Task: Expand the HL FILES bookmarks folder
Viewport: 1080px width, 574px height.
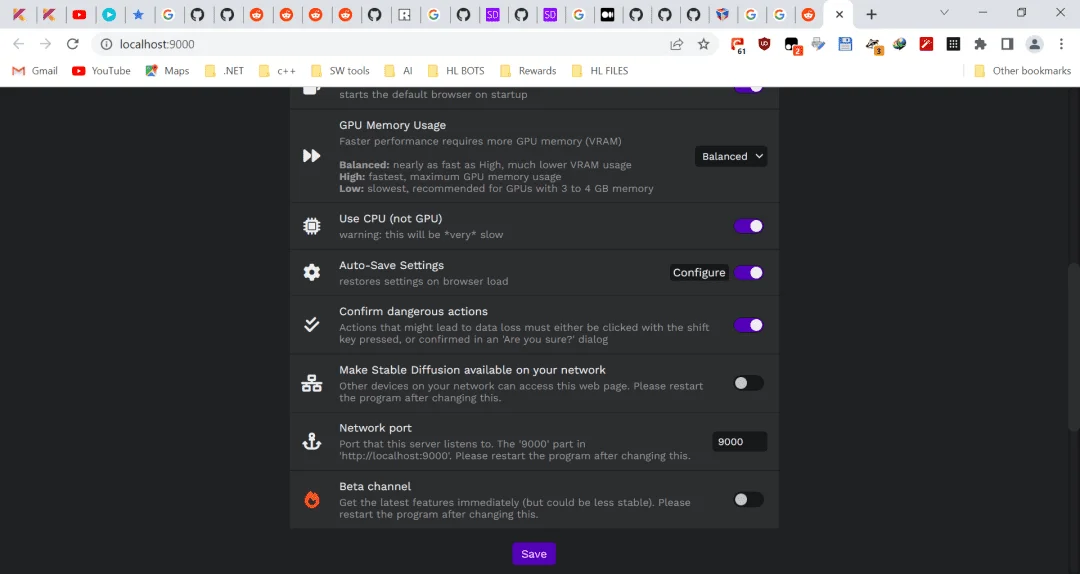Action: pyautogui.click(x=600, y=70)
